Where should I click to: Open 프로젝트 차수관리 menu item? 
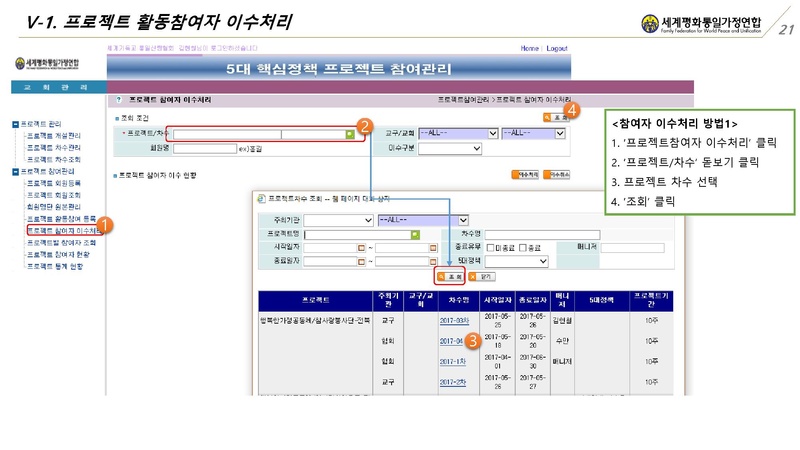click(x=54, y=147)
